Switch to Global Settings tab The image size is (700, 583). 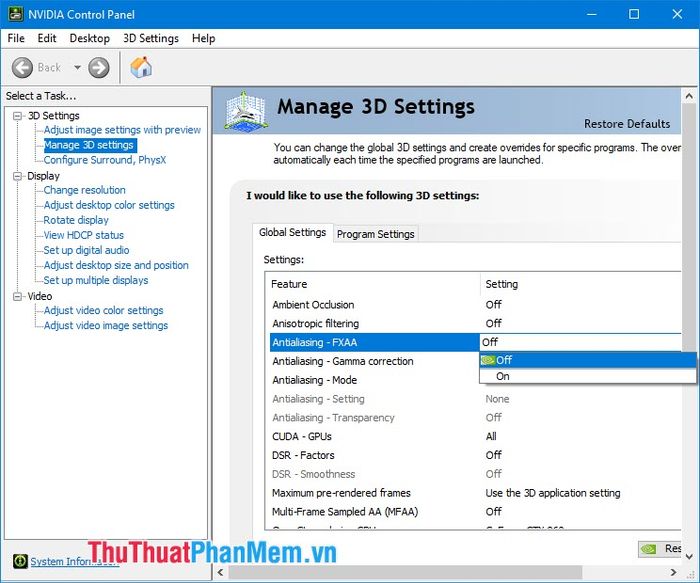point(293,233)
